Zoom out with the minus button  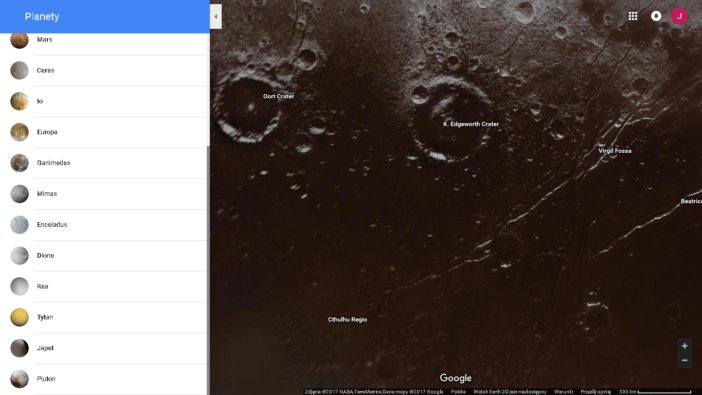tap(685, 361)
